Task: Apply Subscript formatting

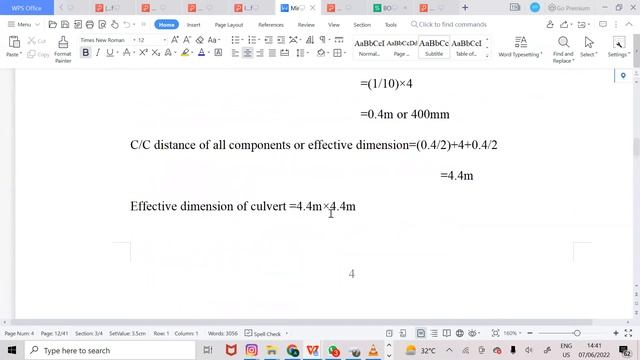Action: click(156, 53)
